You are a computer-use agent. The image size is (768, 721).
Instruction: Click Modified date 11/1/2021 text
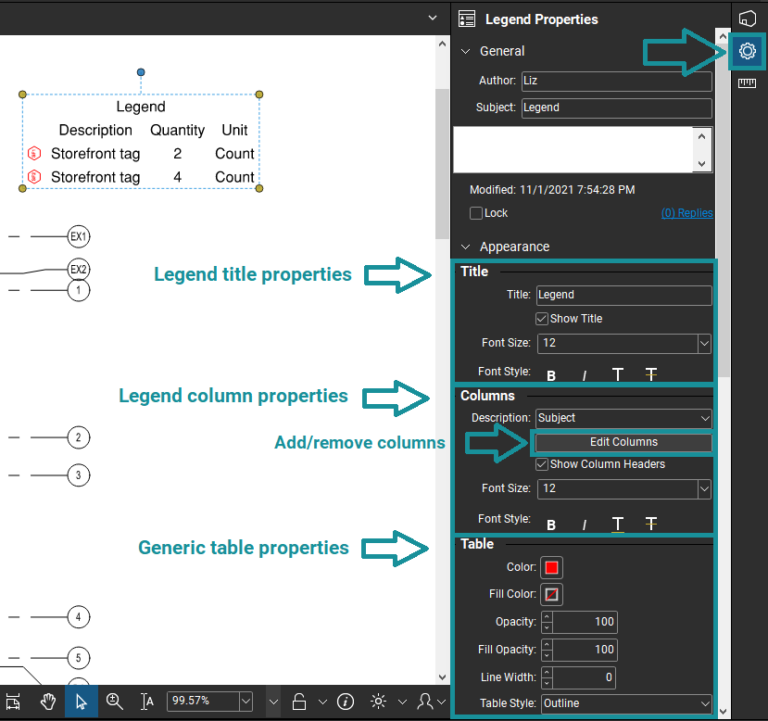pos(552,190)
